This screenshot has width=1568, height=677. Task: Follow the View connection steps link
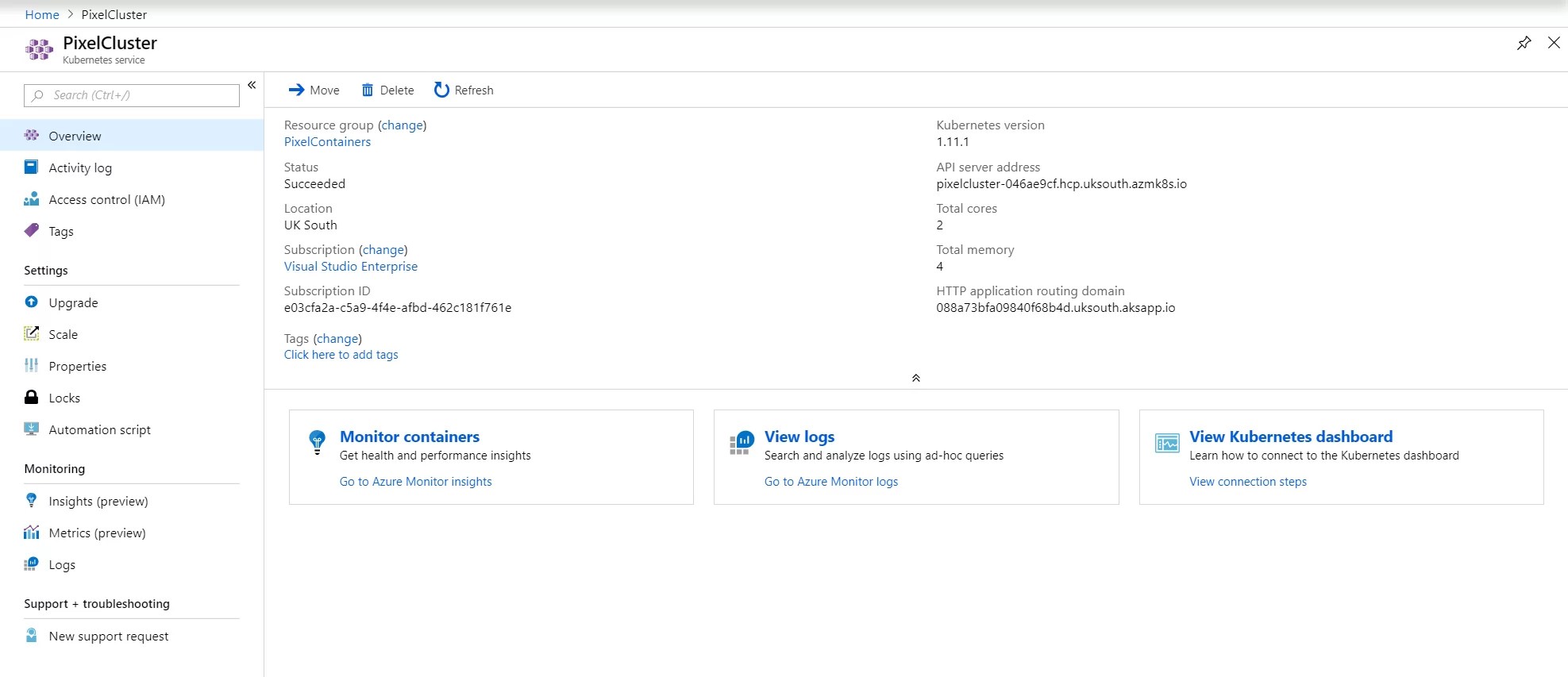pos(1248,482)
